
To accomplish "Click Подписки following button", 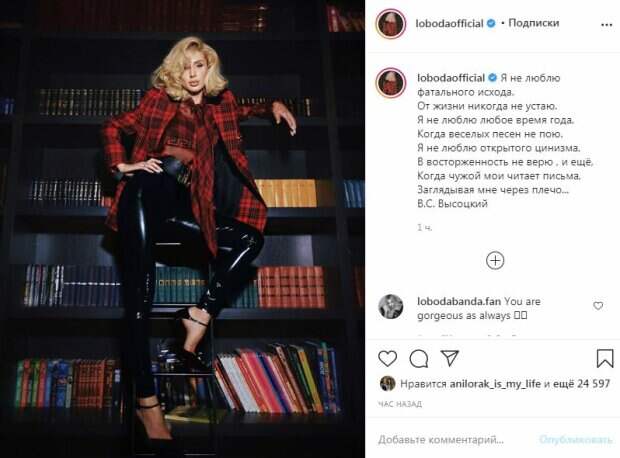I will pos(533,23).
